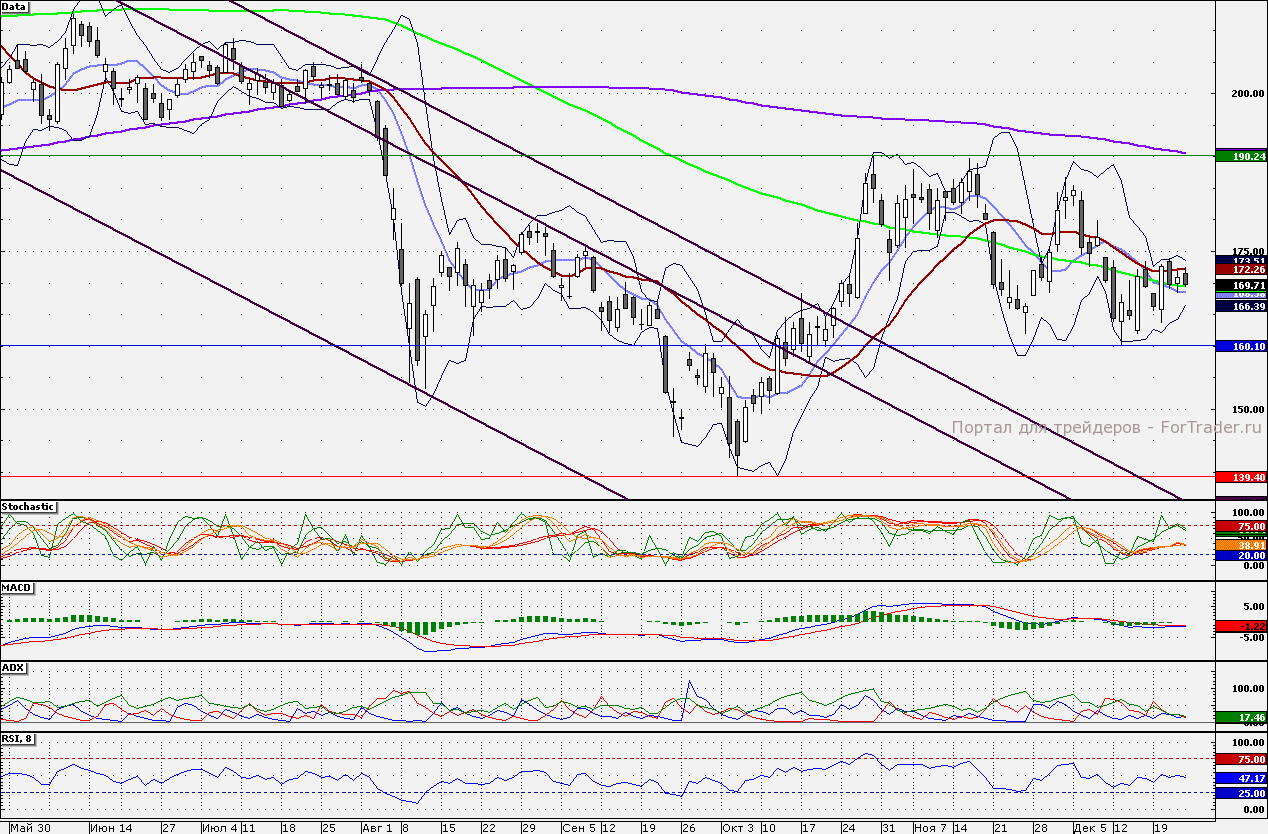This screenshot has width=1268, height=834.
Task: Open the ForTrader.ru watermark link
Action: (x=1107, y=428)
